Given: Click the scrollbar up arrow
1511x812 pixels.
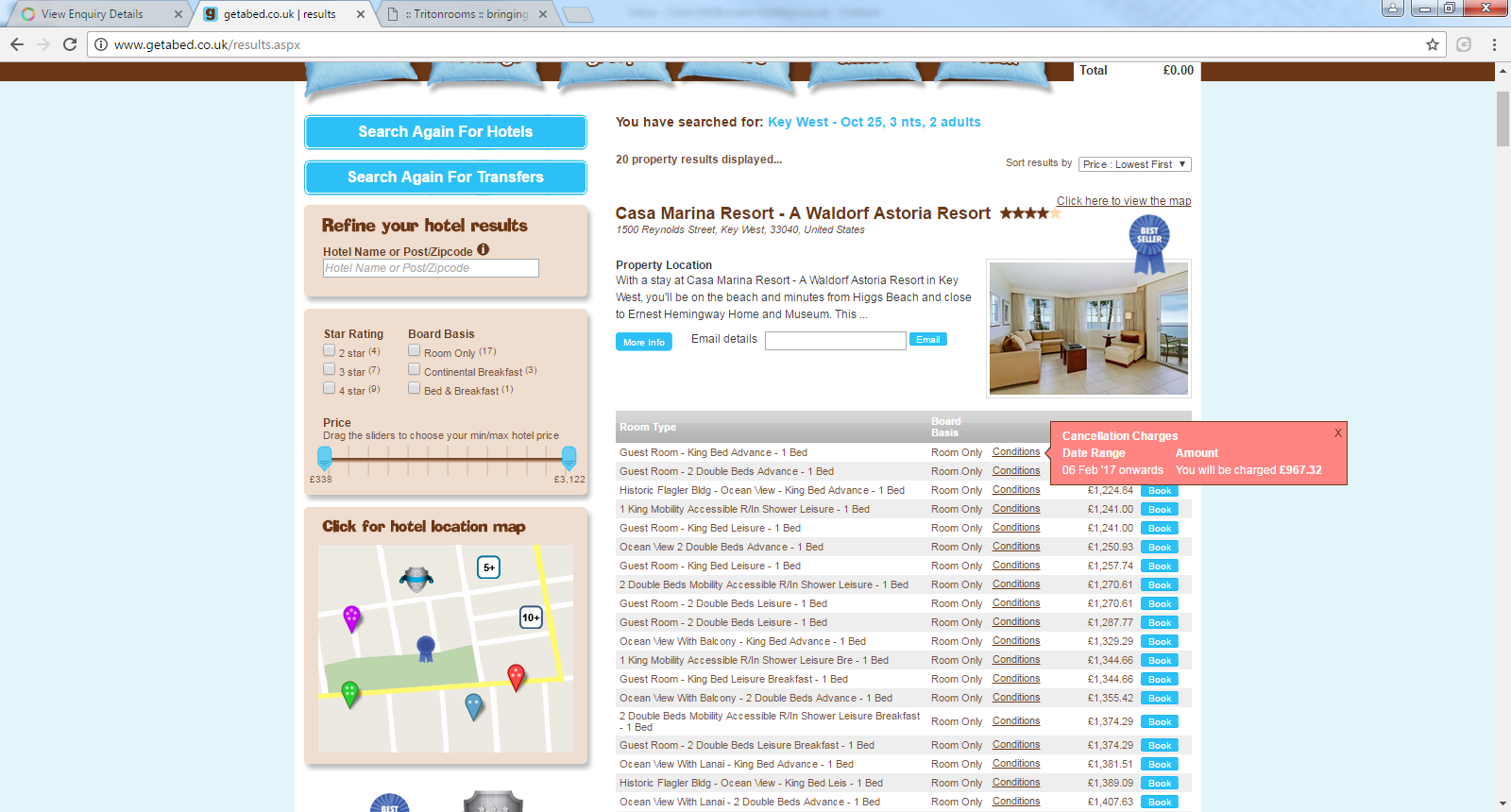Looking at the screenshot, I should [1503, 71].
